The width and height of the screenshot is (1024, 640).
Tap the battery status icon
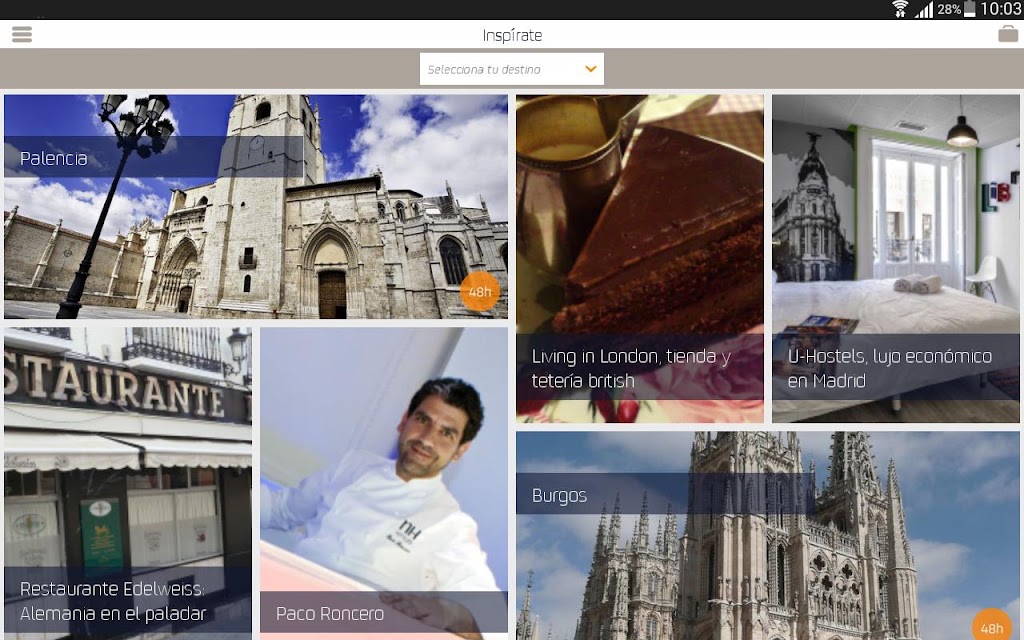click(970, 9)
